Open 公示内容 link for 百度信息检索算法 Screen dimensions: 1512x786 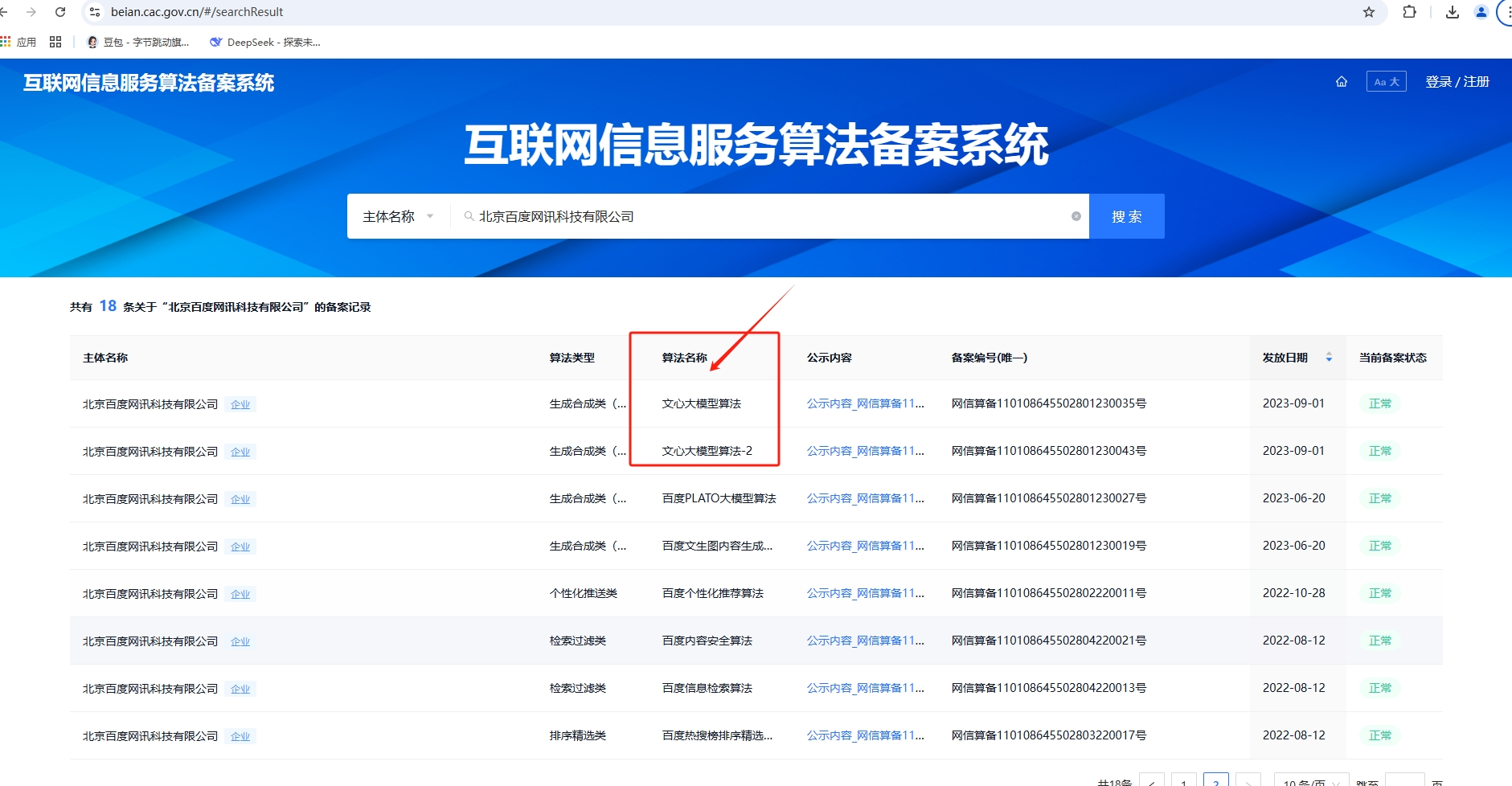pos(866,688)
